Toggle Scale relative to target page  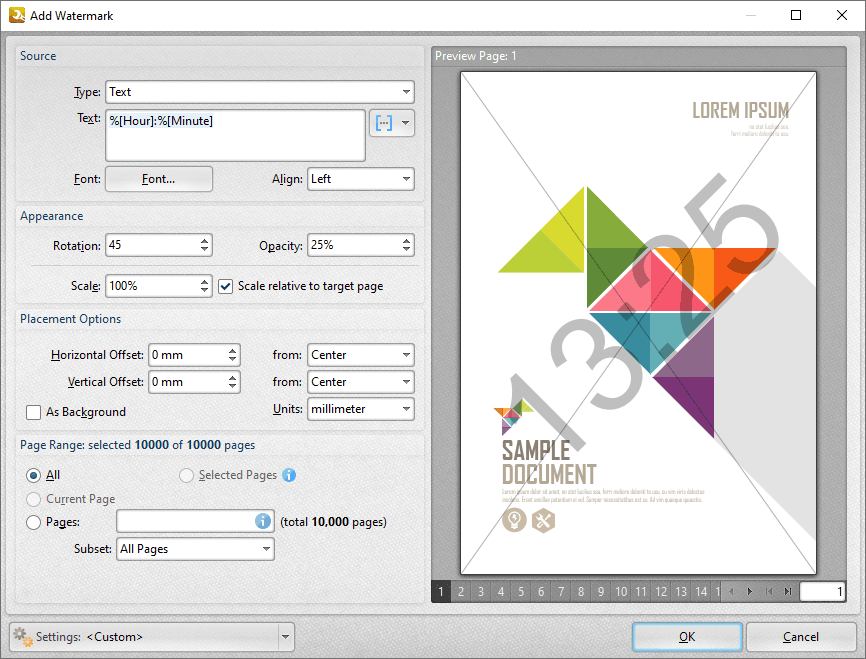[x=226, y=286]
